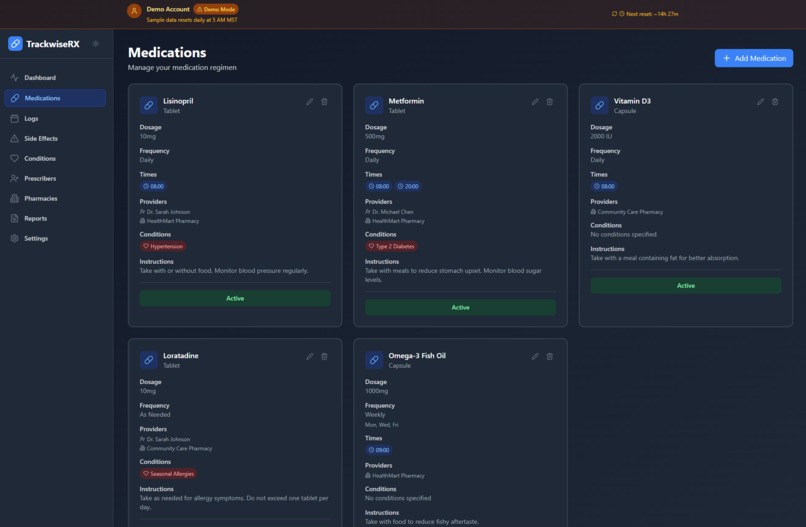Click the Demo Account name

point(168,9)
